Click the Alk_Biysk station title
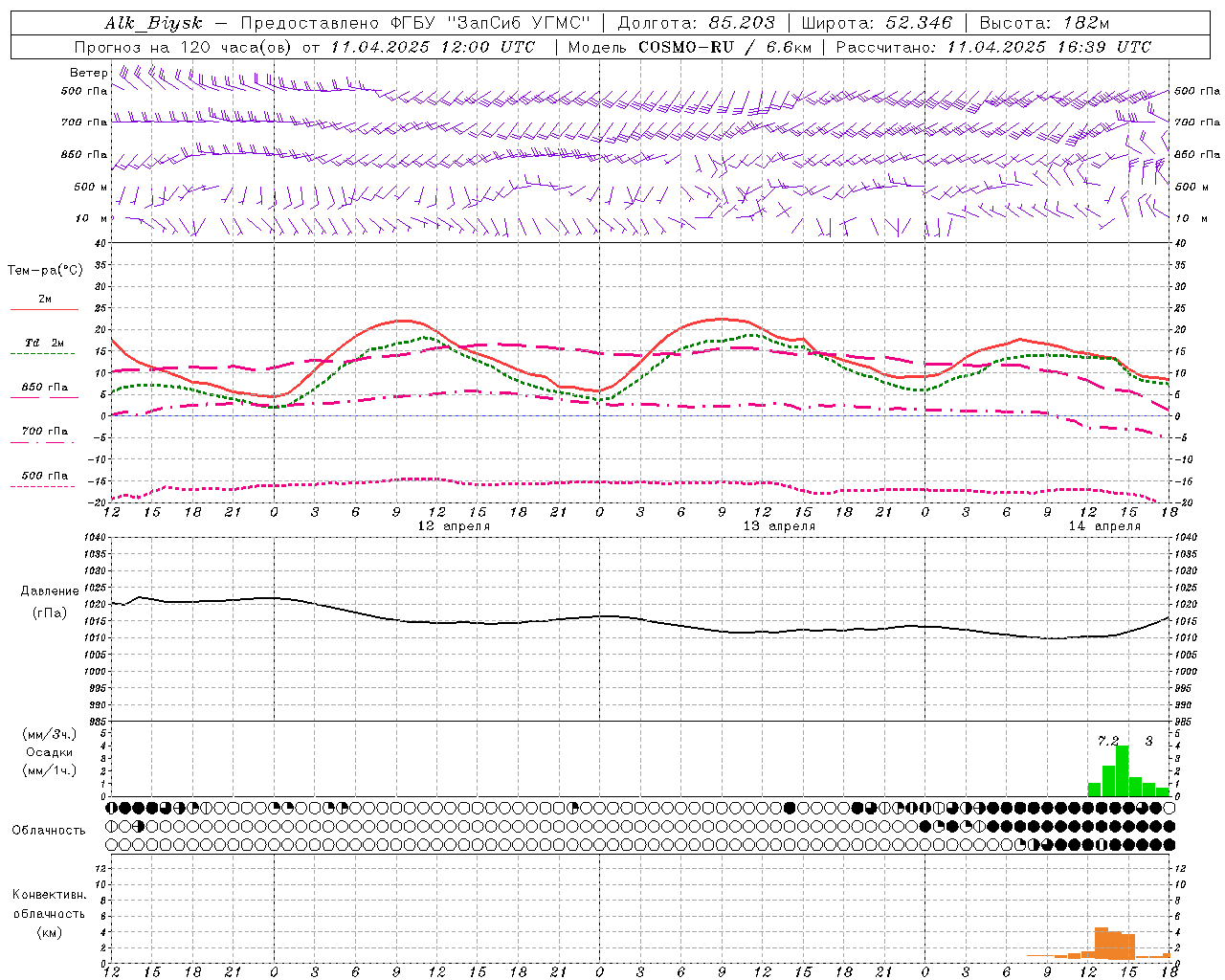This screenshot has width=1225, height=980. (x=153, y=24)
